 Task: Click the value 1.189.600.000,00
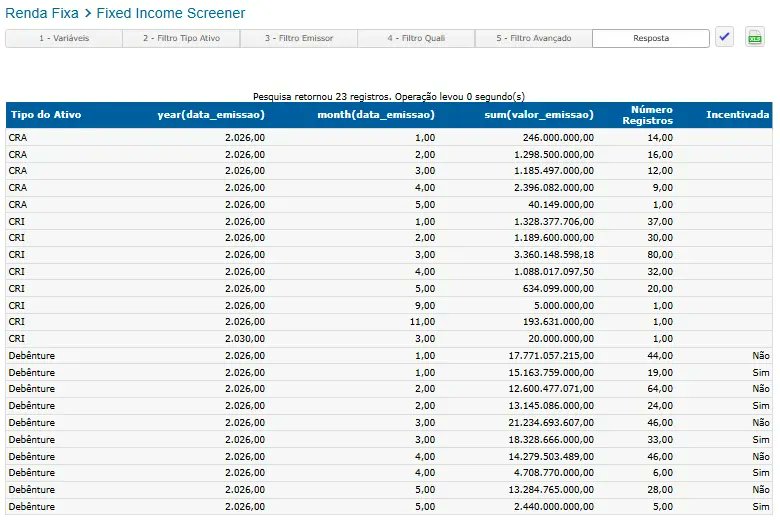(x=554, y=238)
